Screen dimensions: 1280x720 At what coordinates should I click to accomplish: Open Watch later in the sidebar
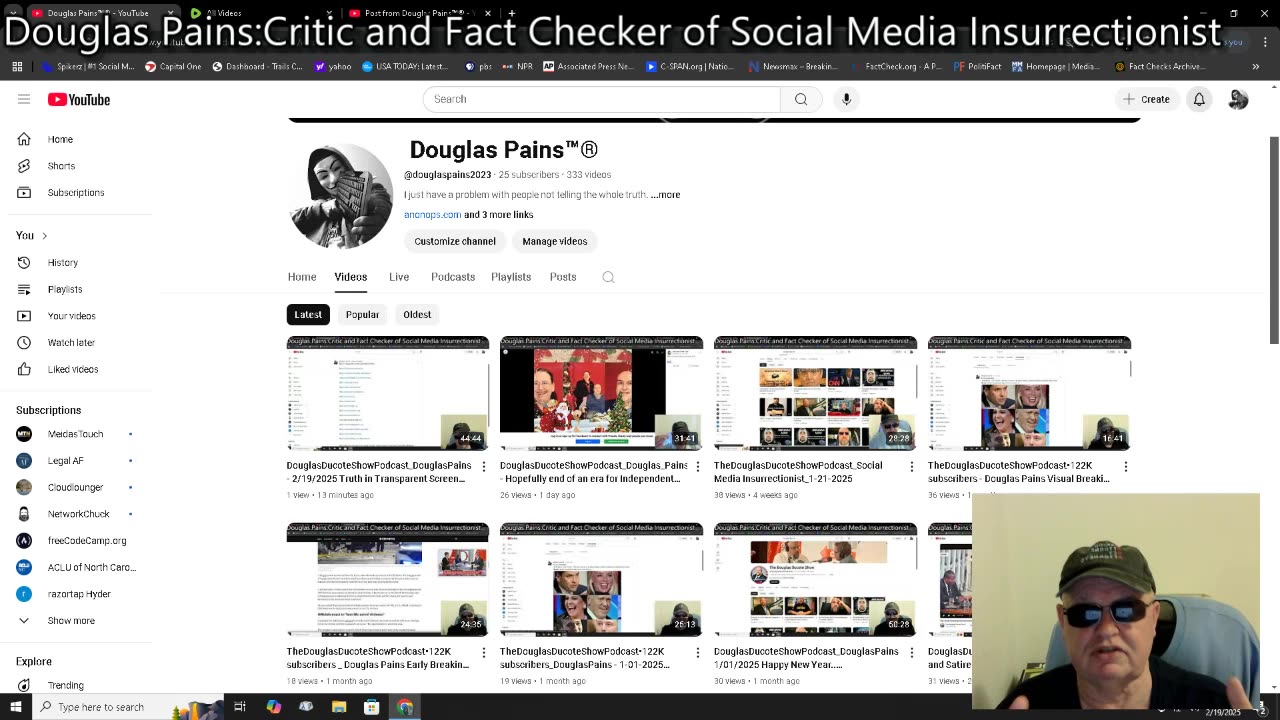(x=78, y=342)
